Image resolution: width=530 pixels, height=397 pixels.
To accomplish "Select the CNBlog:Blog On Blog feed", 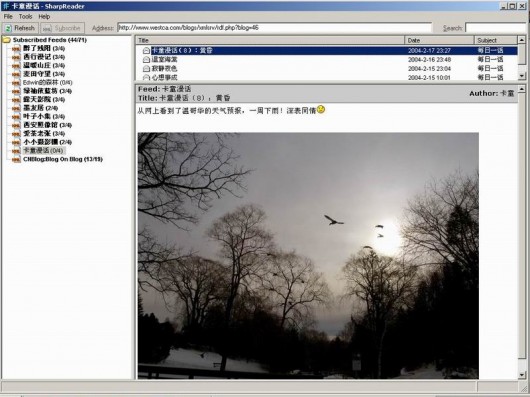I will [x=63, y=159].
